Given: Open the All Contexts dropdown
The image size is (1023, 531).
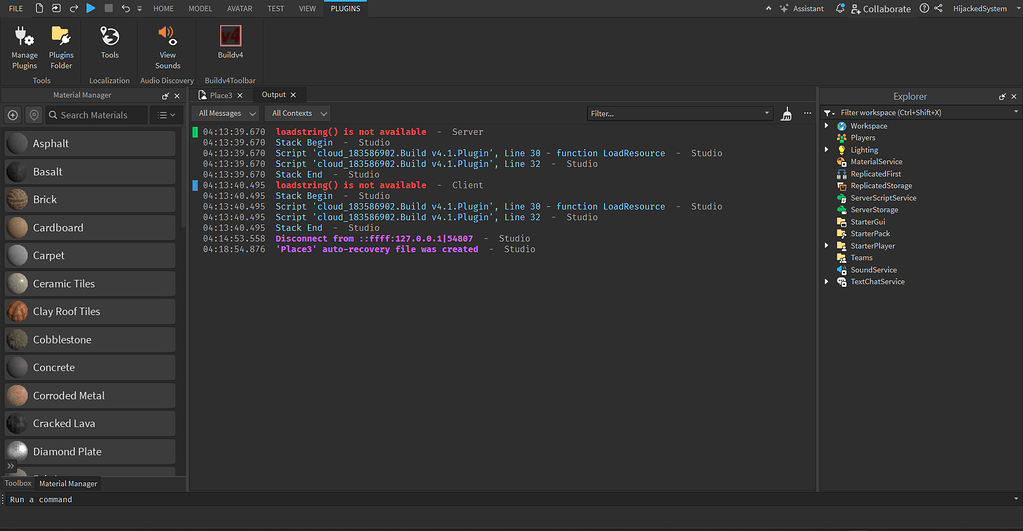Looking at the screenshot, I should (x=297, y=114).
